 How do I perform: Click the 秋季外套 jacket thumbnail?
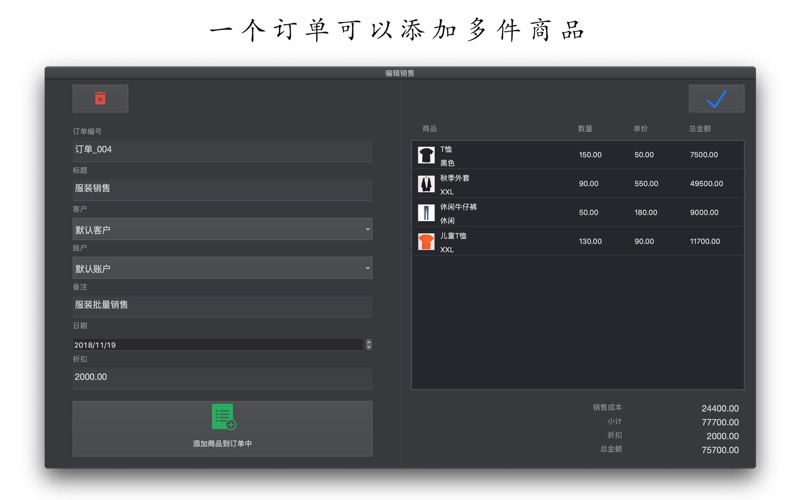426,184
